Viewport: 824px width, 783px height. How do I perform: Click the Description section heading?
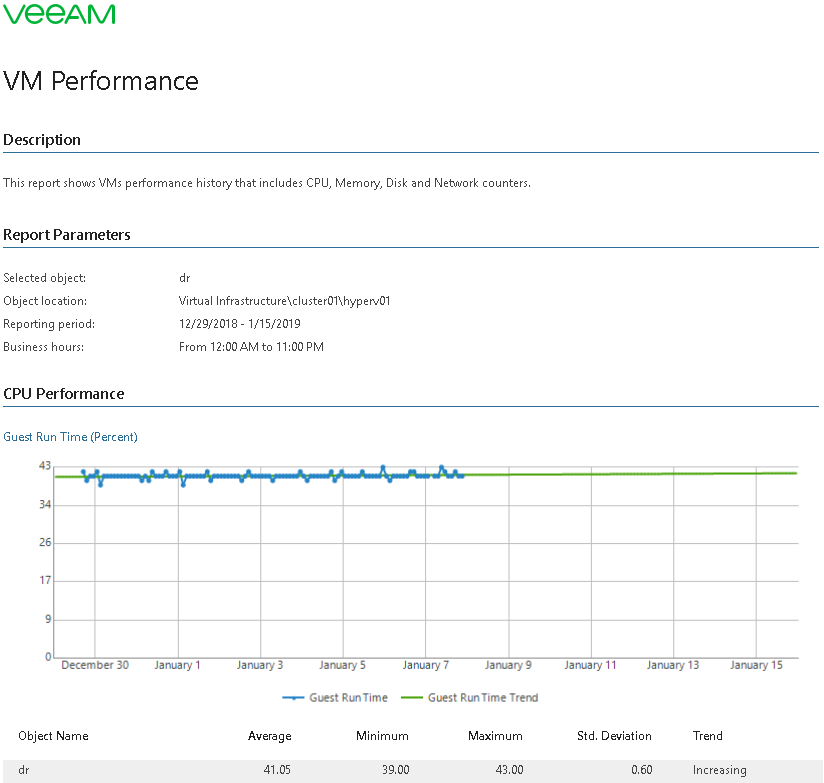[x=42, y=140]
